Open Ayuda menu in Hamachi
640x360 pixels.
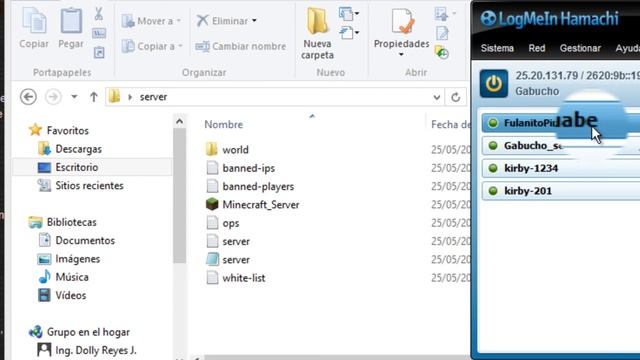pyautogui.click(x=627, y=48)
